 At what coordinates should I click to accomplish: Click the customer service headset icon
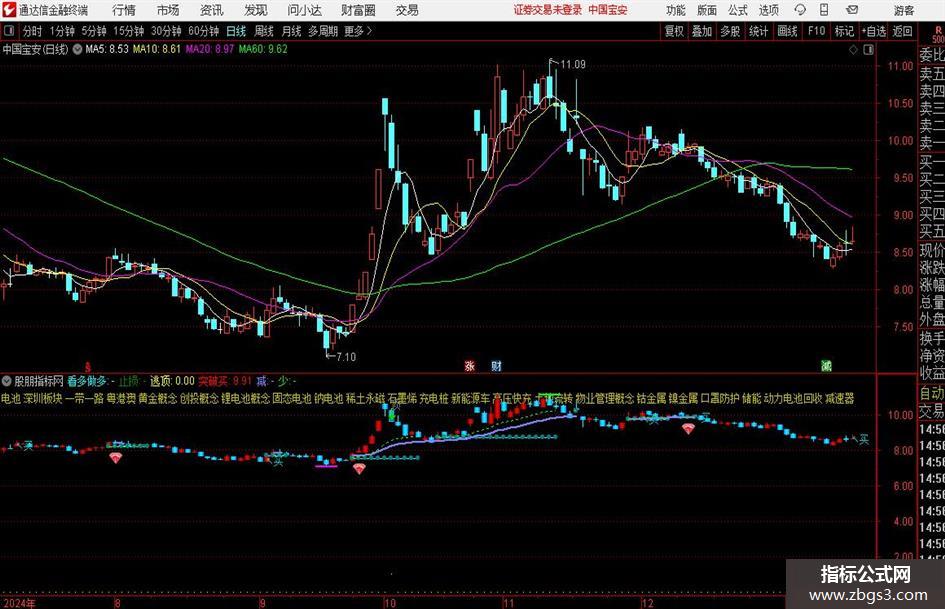(800, 10)
